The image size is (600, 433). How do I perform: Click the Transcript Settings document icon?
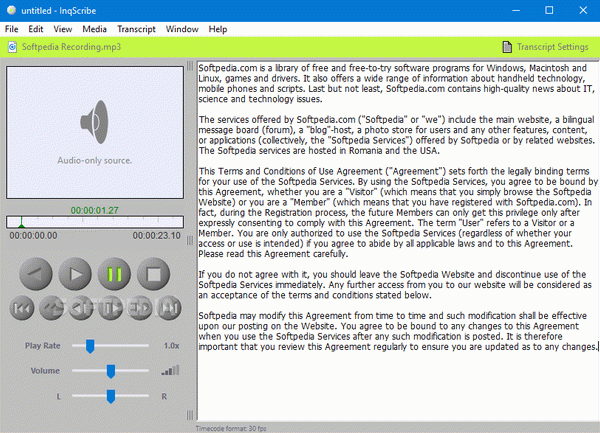(x=507, y=47)
